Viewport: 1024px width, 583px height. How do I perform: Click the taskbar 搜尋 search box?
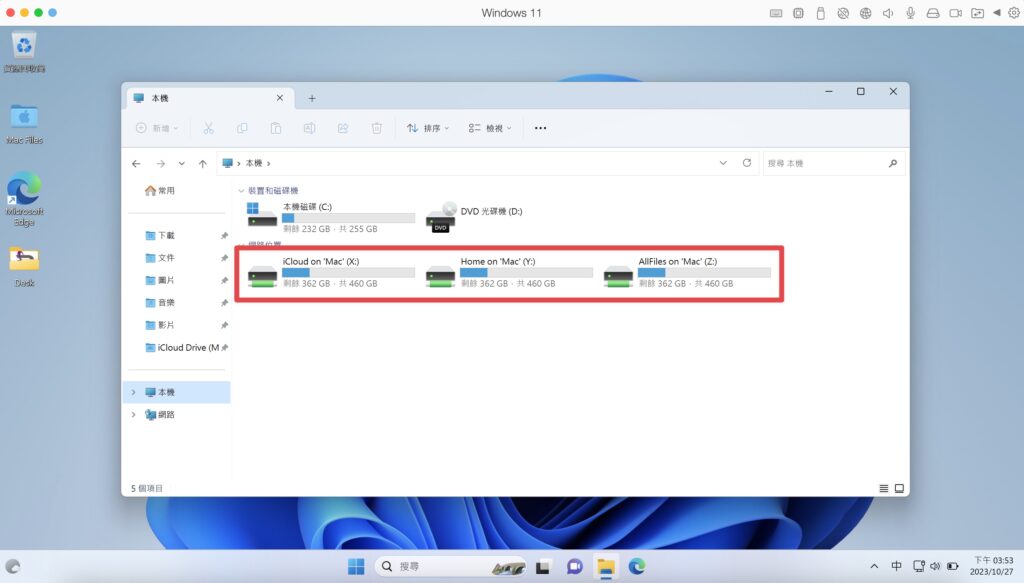point(451,566)
